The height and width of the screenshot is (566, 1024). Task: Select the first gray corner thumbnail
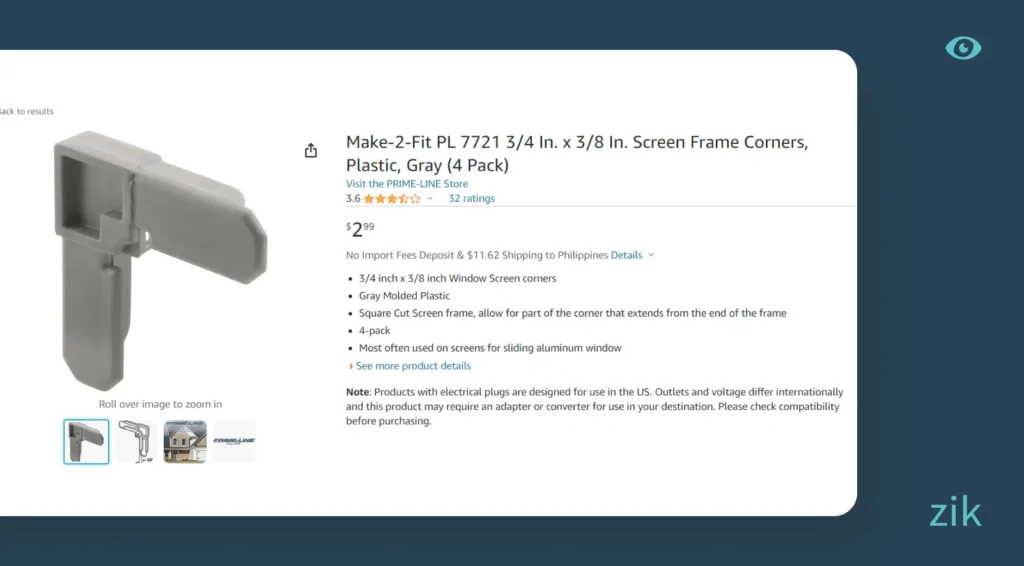point(86,441)
